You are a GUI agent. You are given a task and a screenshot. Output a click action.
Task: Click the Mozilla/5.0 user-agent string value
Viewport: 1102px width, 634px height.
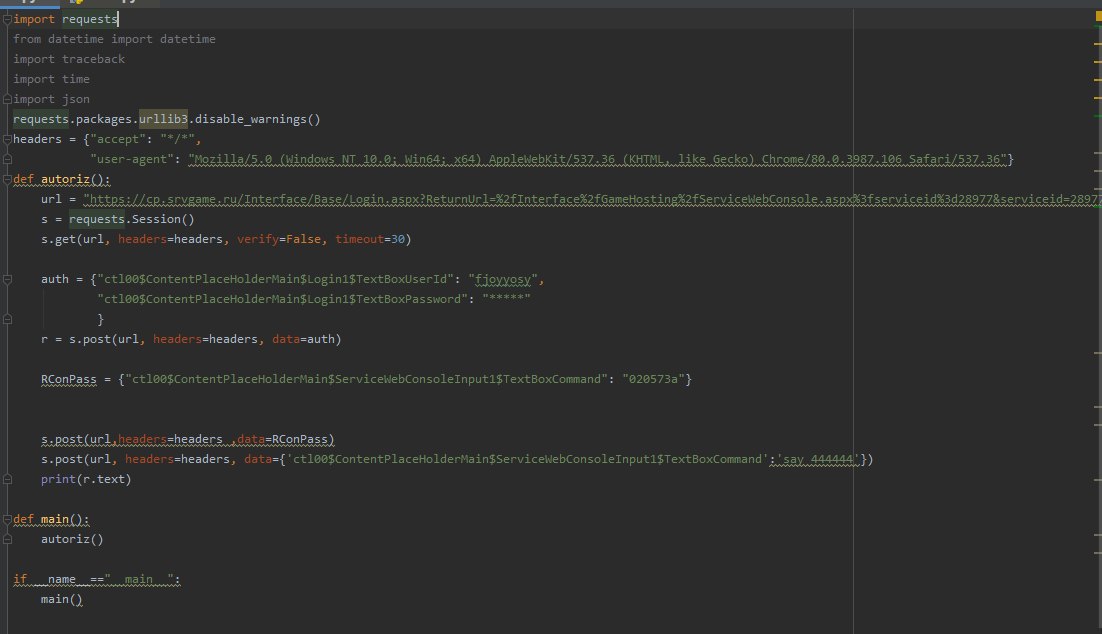597,160
